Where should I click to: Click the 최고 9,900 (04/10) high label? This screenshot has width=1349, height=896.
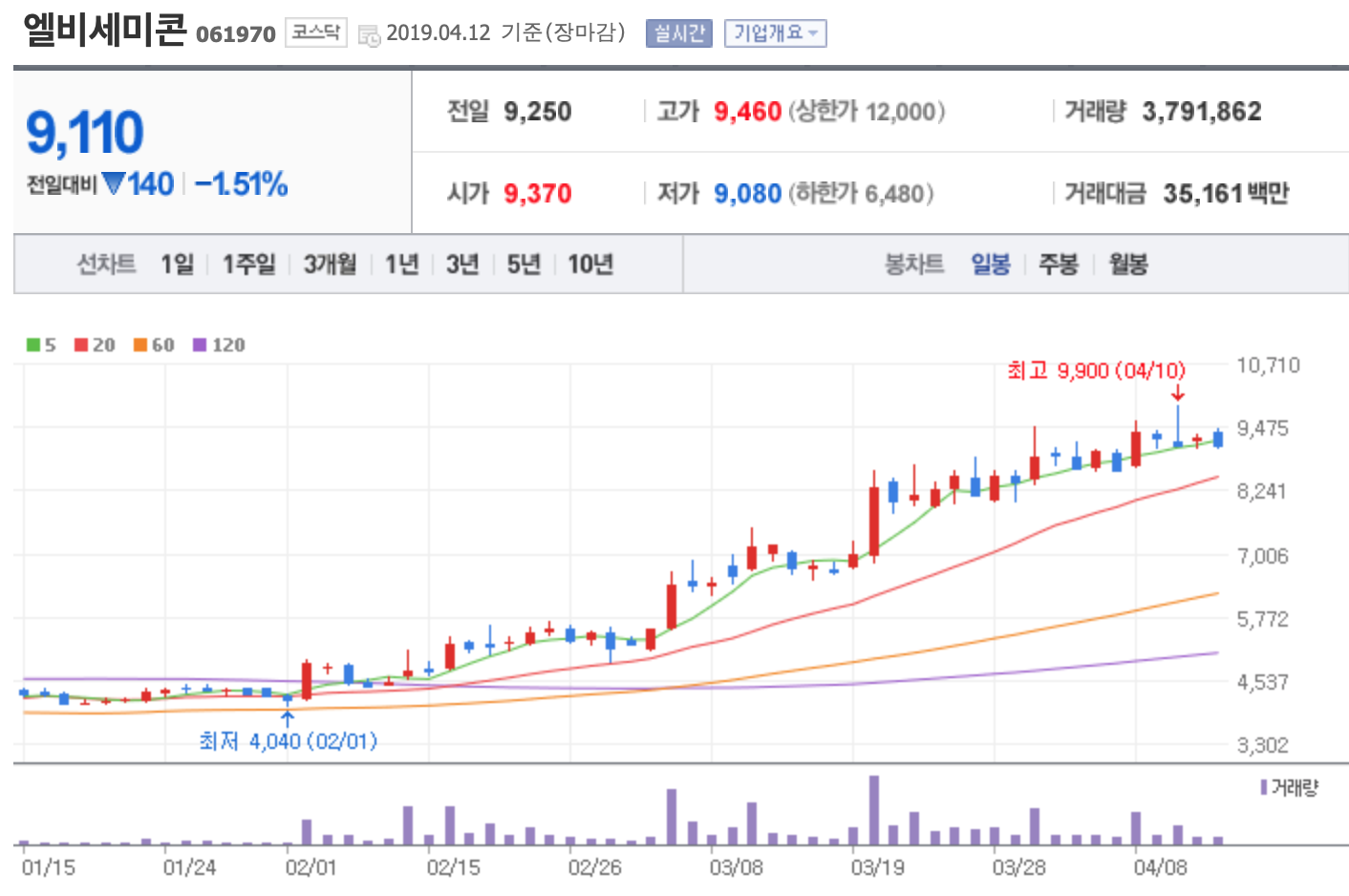pyautogui.click(x=1097, y=371)
